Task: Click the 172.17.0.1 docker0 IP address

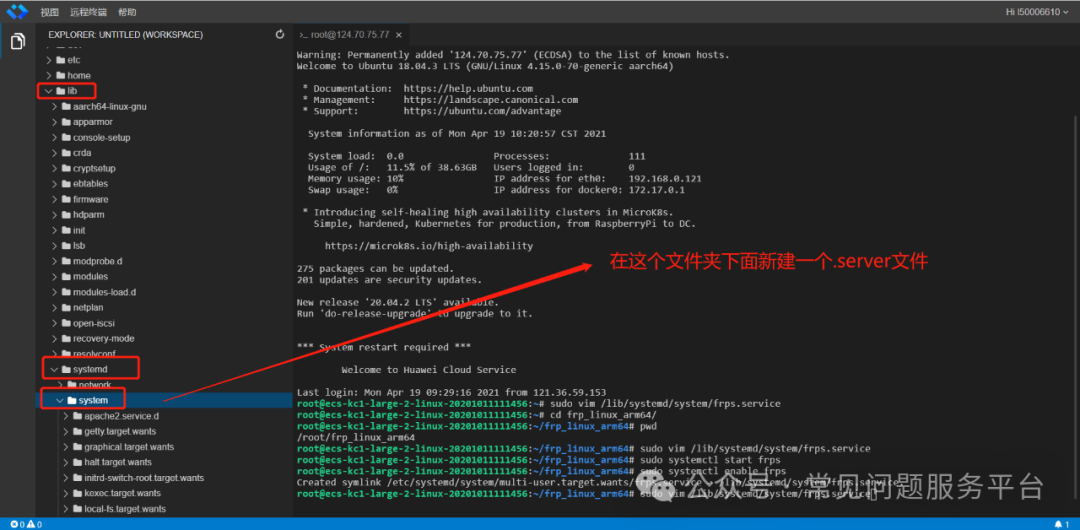Action: (x=657, y=190)
